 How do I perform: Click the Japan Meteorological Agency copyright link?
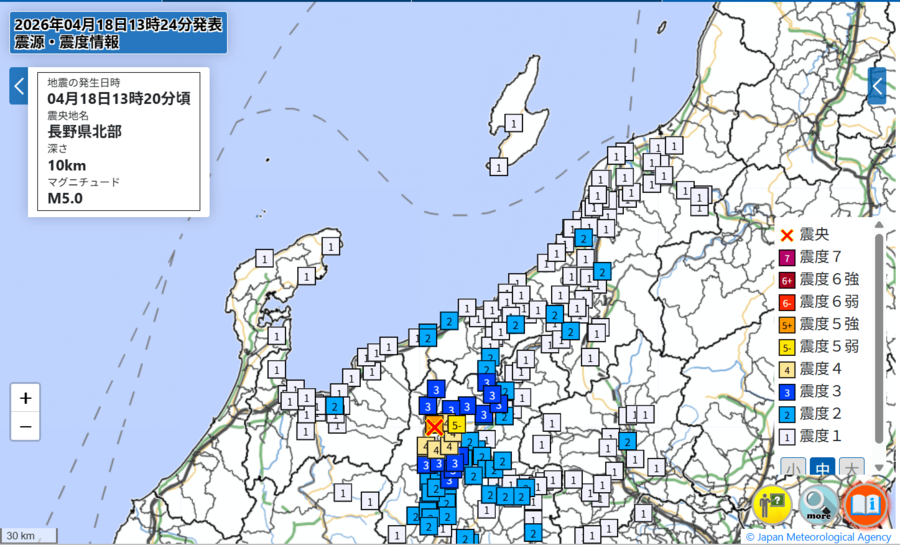point(821,537)
